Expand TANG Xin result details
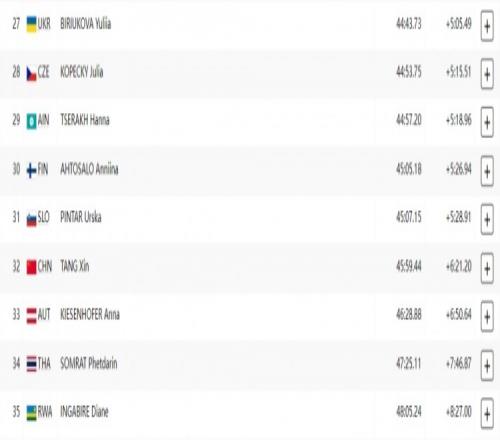Screen dimensions: 500x440 point(487,268)
